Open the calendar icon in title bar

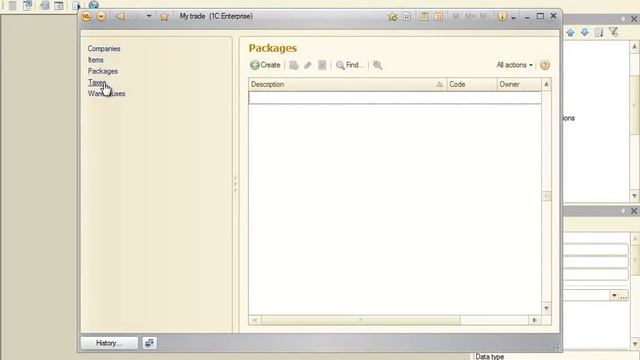click(439, 16)
